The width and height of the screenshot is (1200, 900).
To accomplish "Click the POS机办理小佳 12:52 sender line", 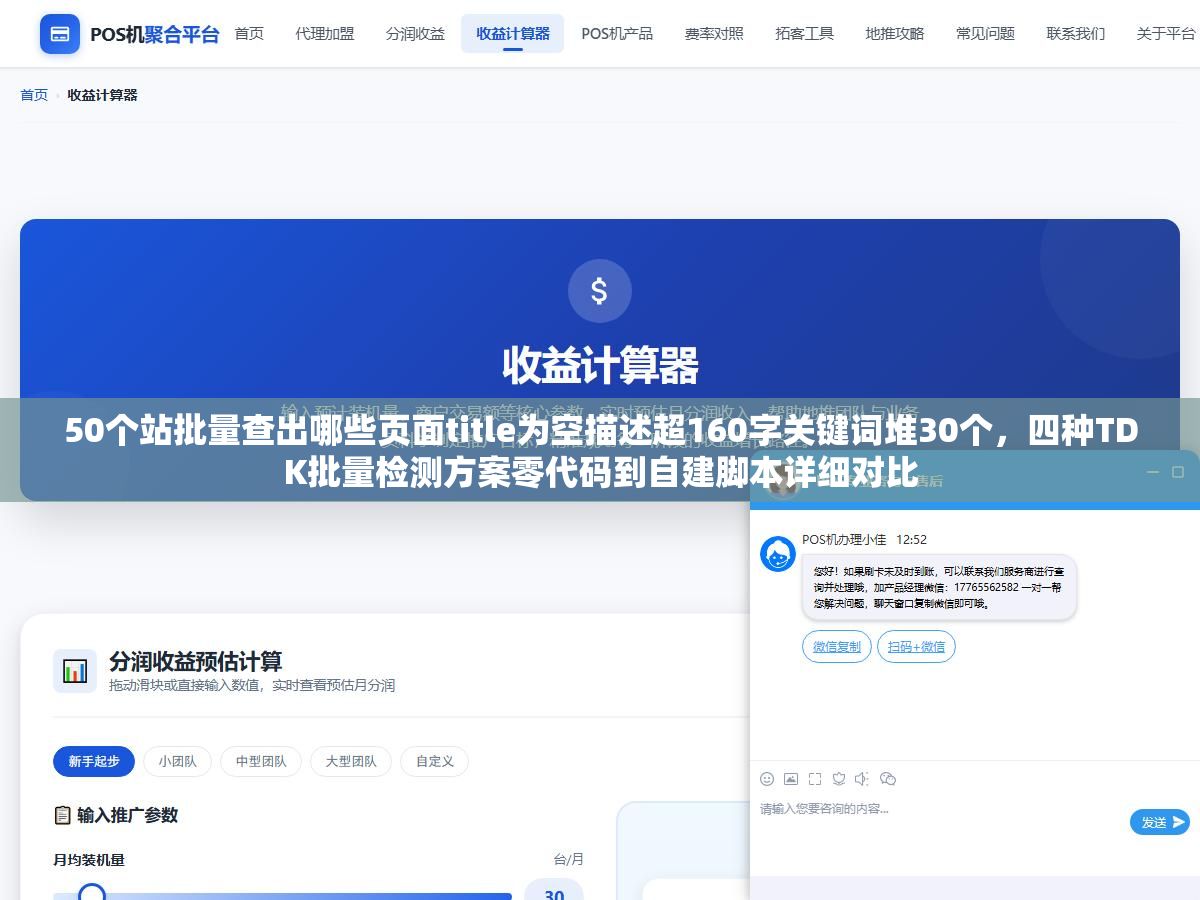I will 864,539.
